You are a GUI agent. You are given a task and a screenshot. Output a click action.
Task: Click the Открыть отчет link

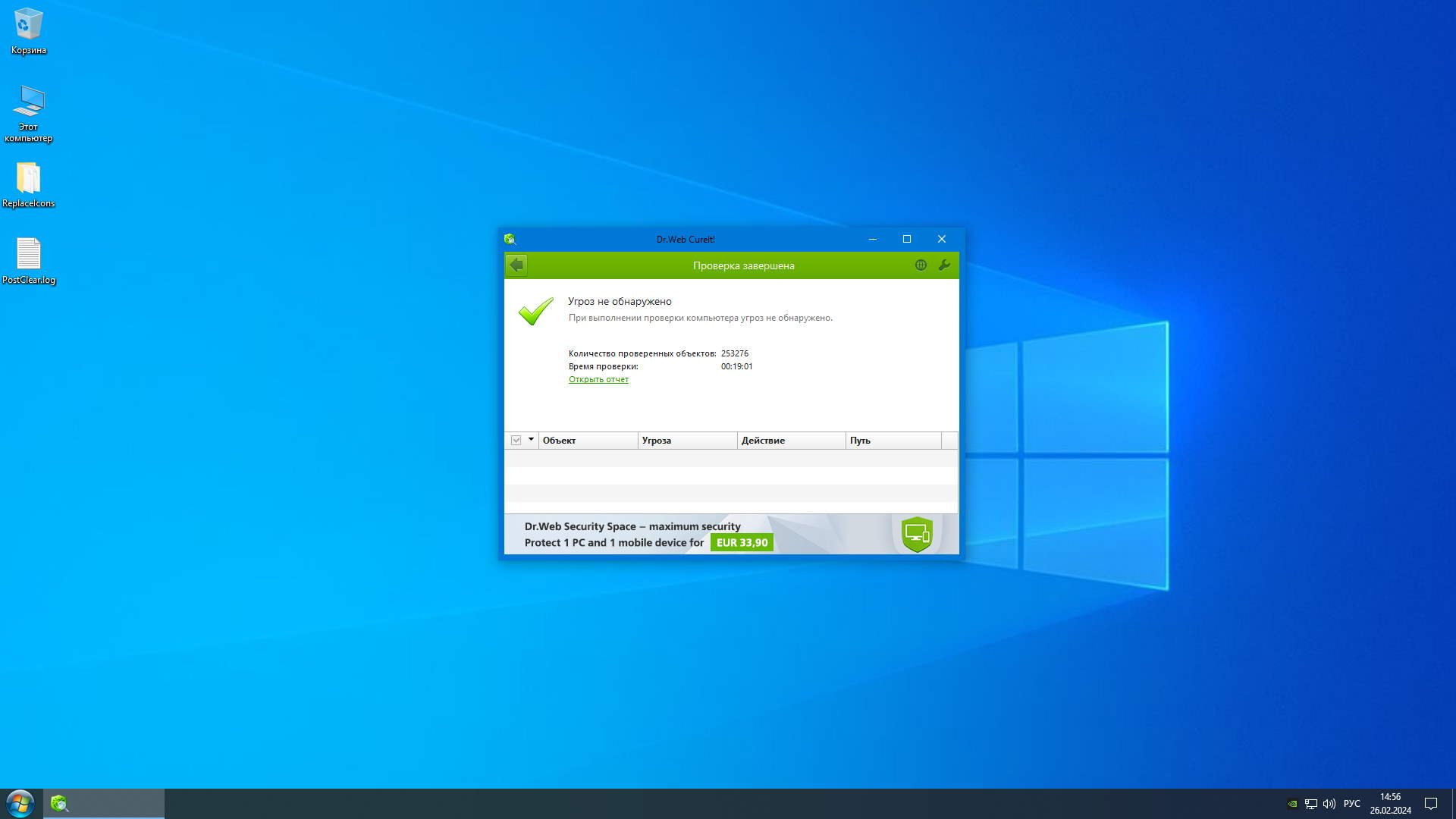598,379
